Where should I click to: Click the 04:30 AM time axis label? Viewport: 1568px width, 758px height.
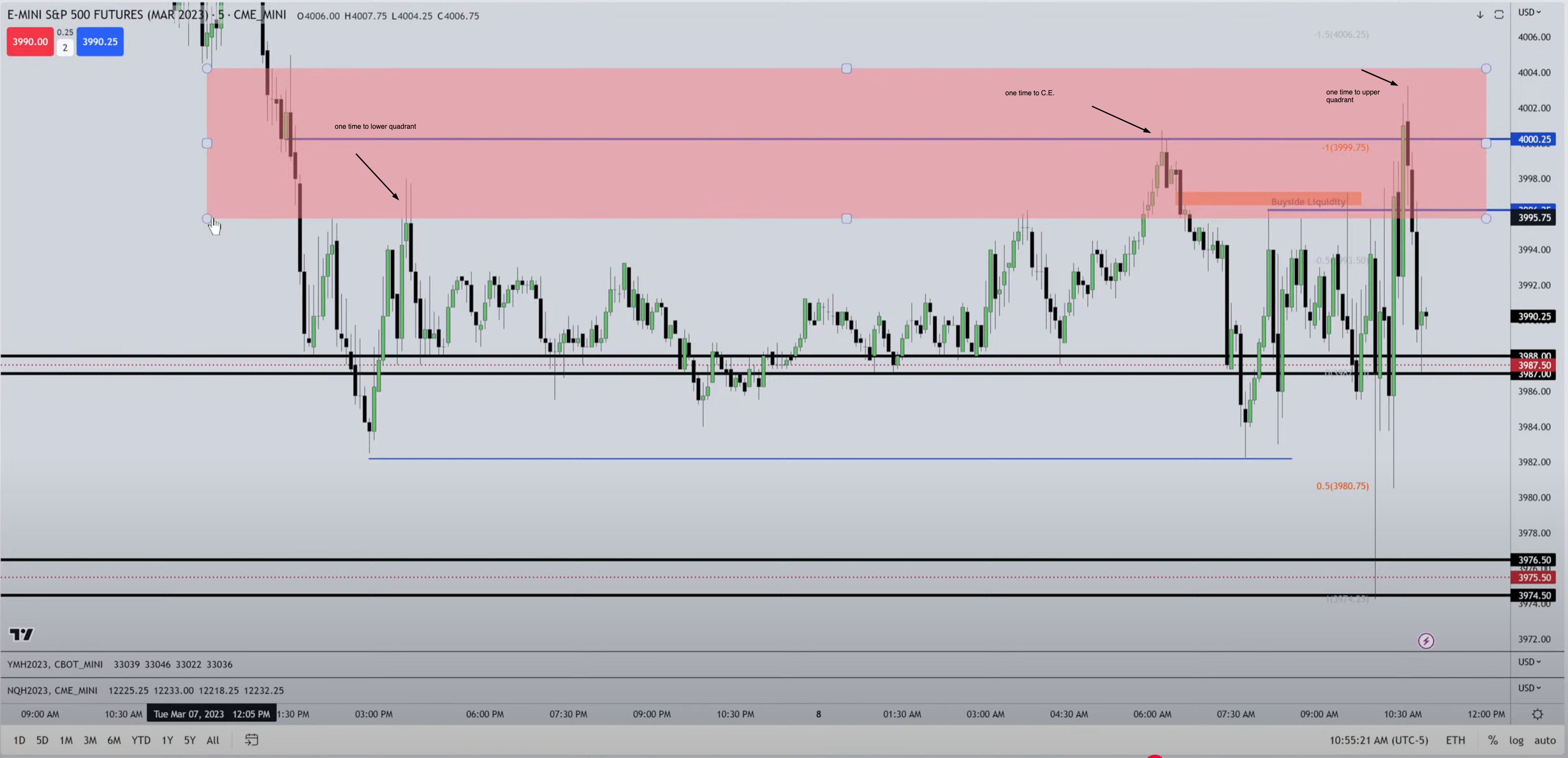1069,714
